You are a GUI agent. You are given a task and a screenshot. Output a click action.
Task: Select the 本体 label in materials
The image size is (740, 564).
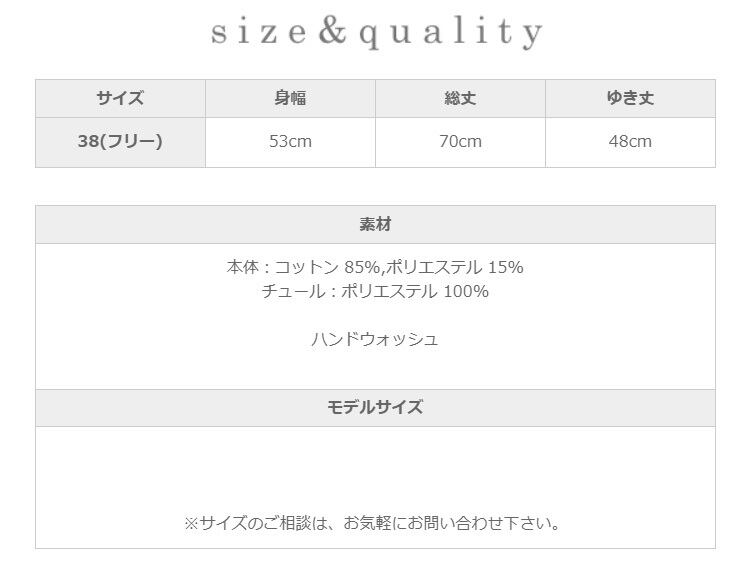click(243, 268)
